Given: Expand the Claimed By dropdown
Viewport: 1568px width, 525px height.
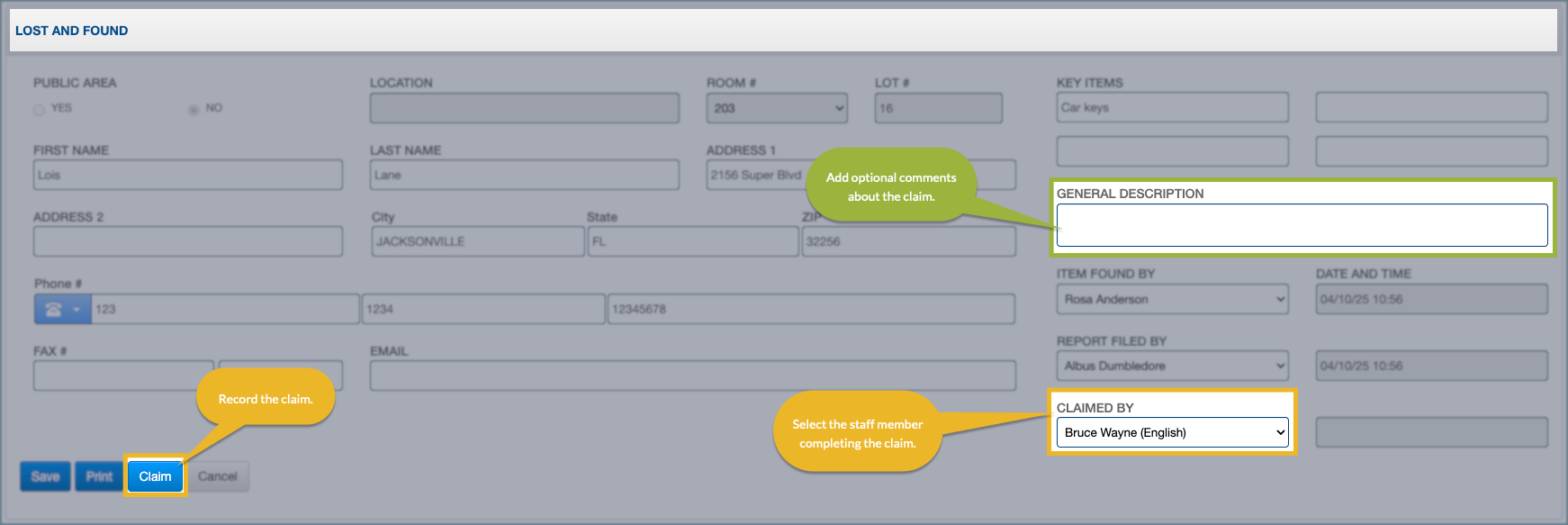Looking at the screenshot, I should point(1172,432).
